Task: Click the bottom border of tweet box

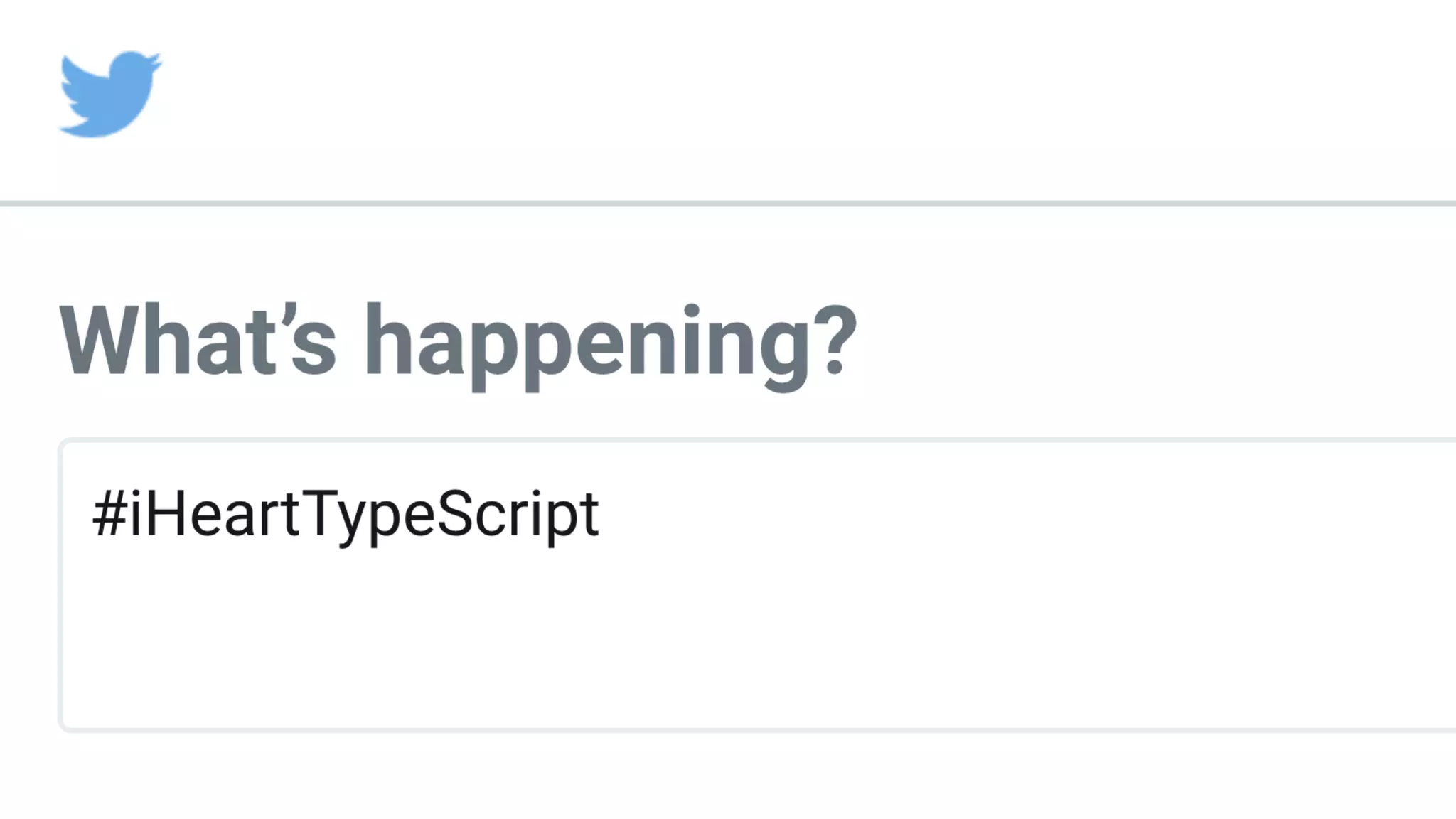Action: (711, 729)
